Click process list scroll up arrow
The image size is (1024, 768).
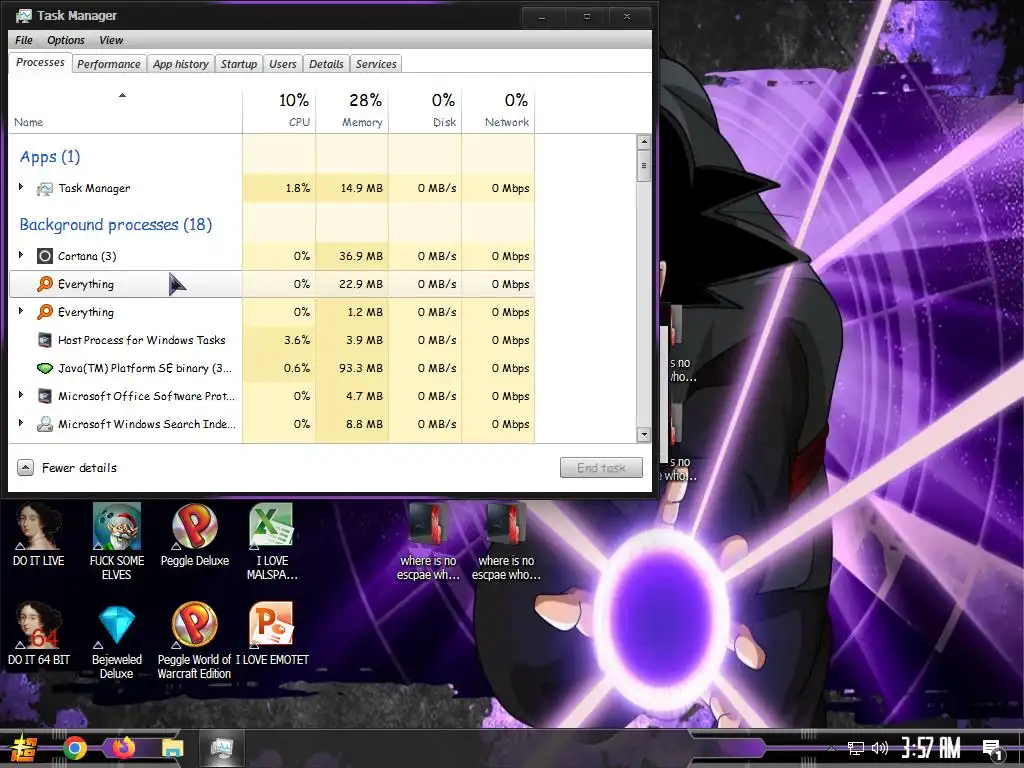[x=644, y=142]
